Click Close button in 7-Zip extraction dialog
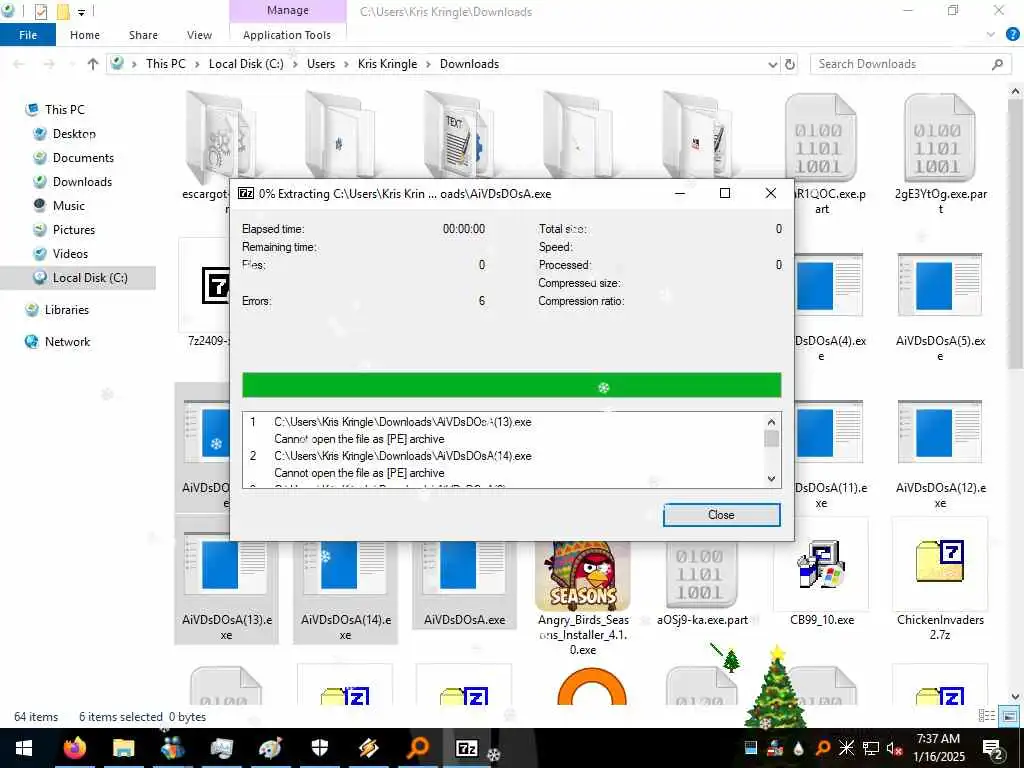 721,515
